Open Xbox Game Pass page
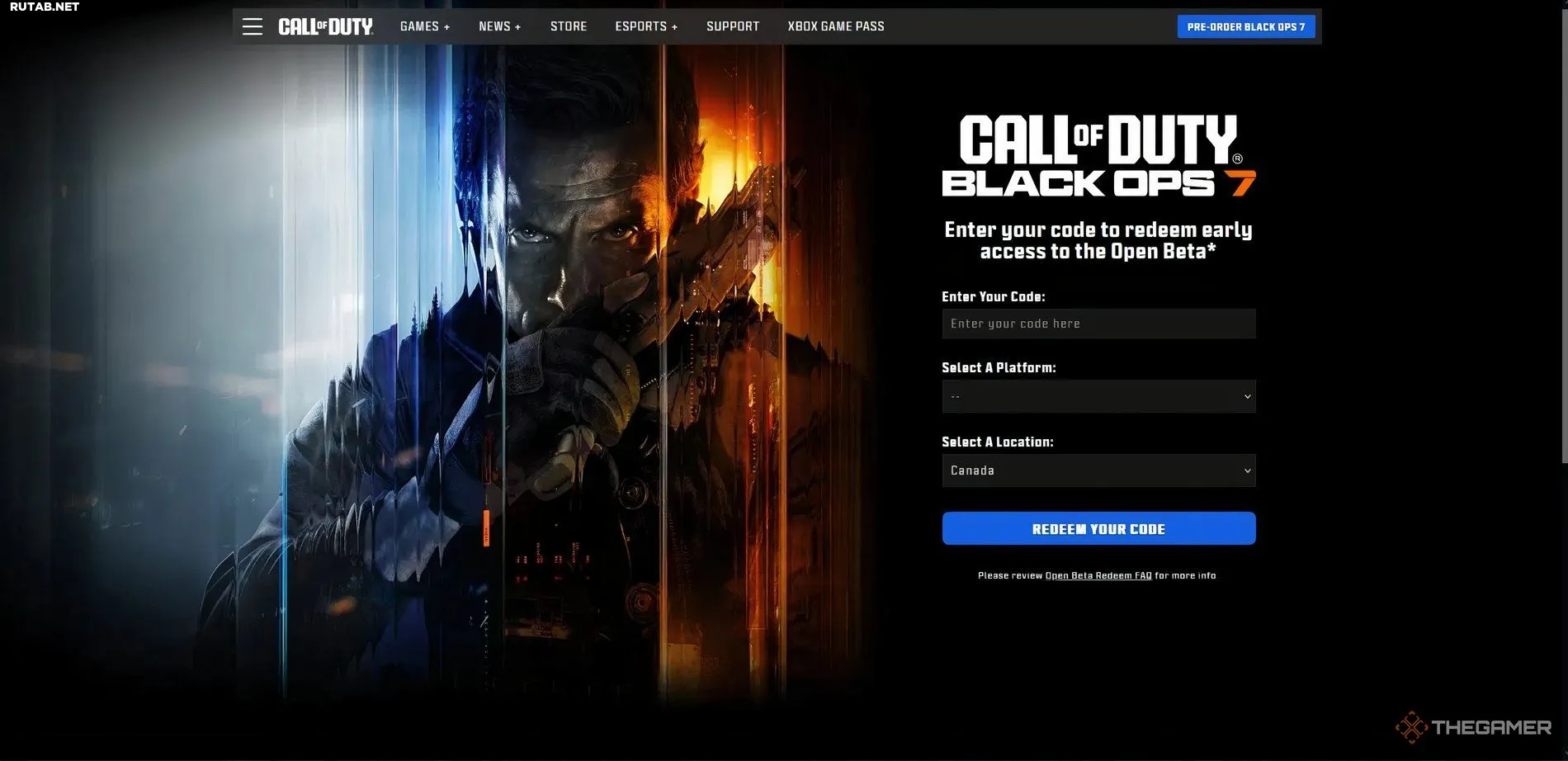This screenshot has width=1568, height=761. [836, 26]
